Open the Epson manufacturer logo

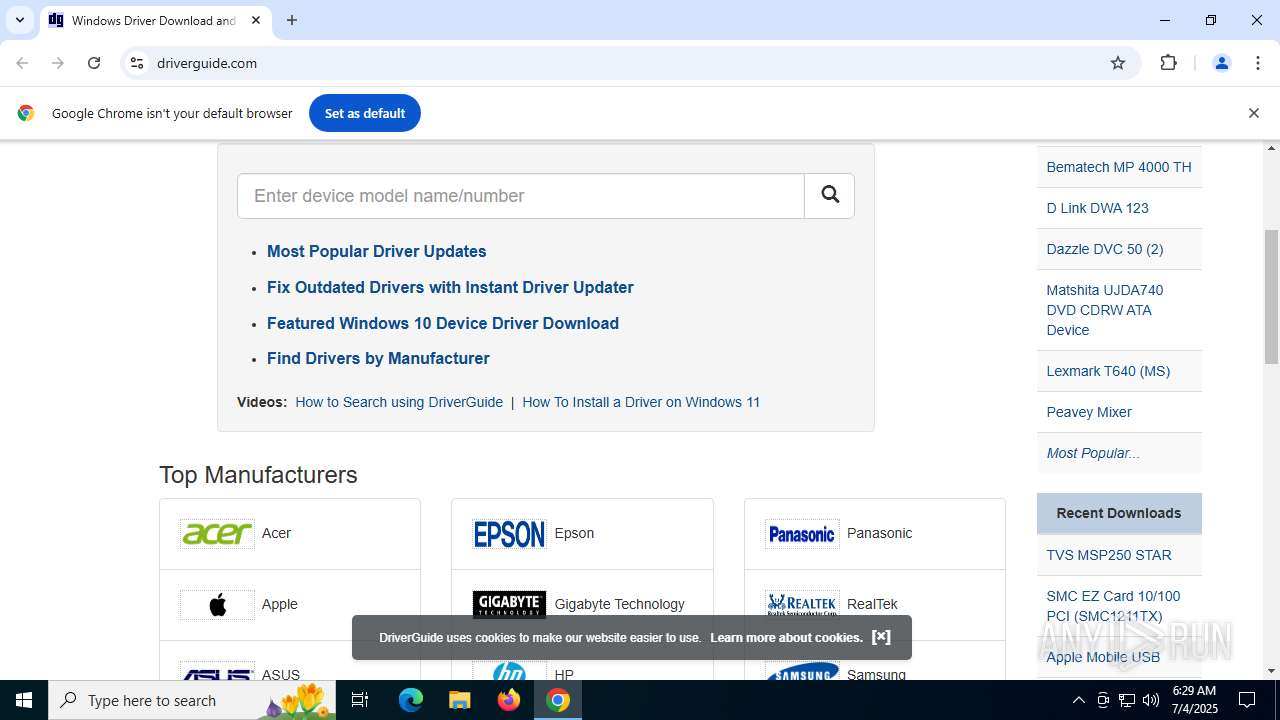509,534
